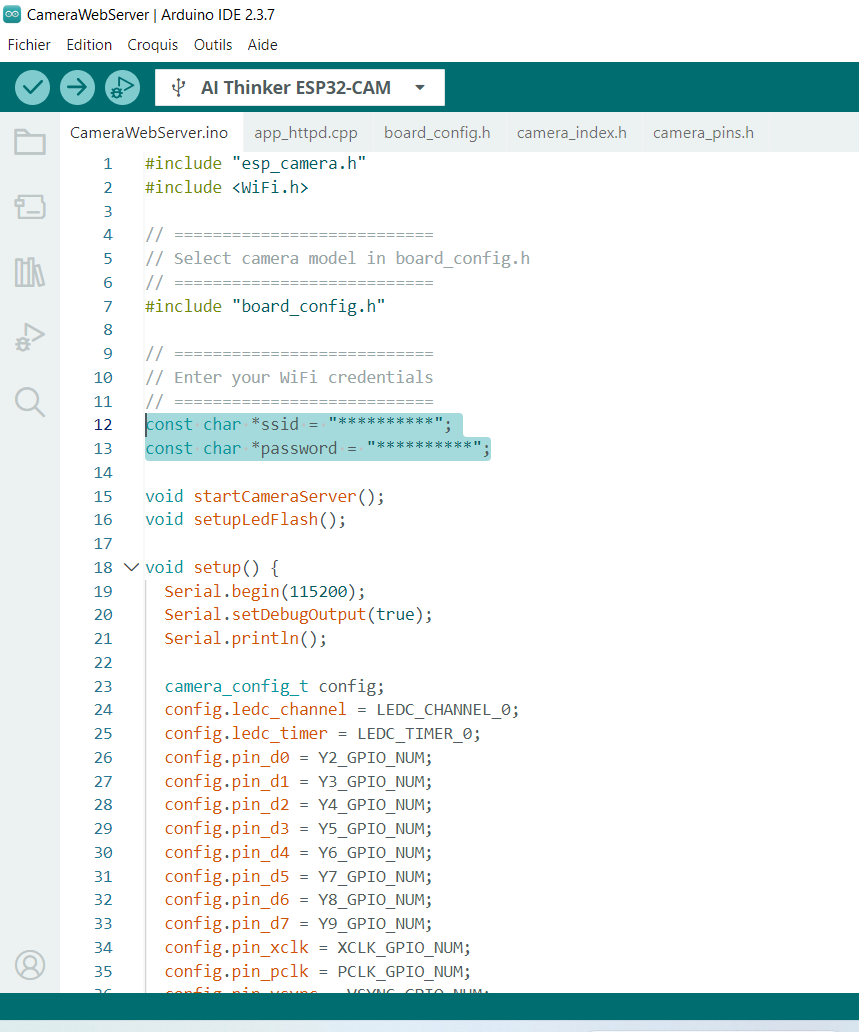Viewport: 859px width, 1032px height.
Task: Click the USB icon in board selector
Action: [178, 88]
